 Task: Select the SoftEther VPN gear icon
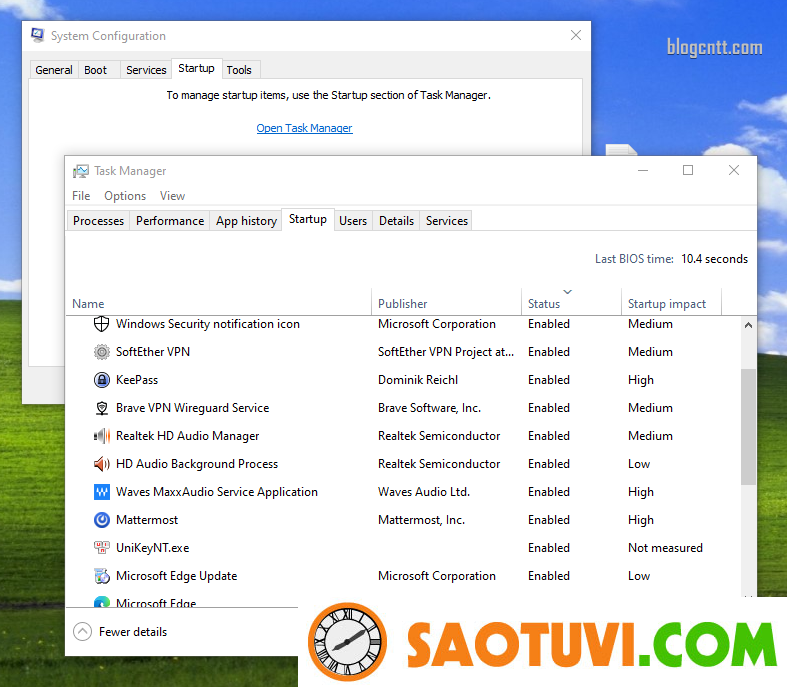click(101, 352)
